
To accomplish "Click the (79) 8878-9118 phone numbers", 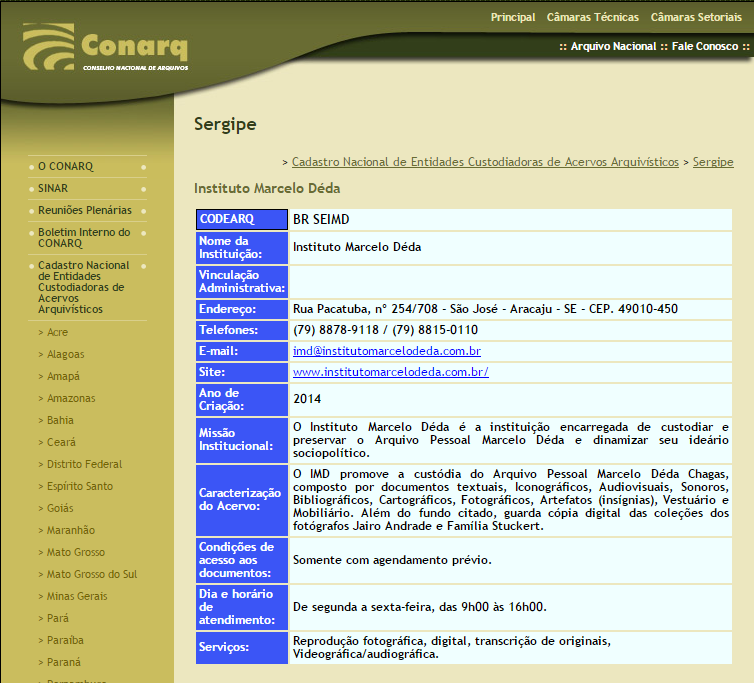I will (385, 330).
